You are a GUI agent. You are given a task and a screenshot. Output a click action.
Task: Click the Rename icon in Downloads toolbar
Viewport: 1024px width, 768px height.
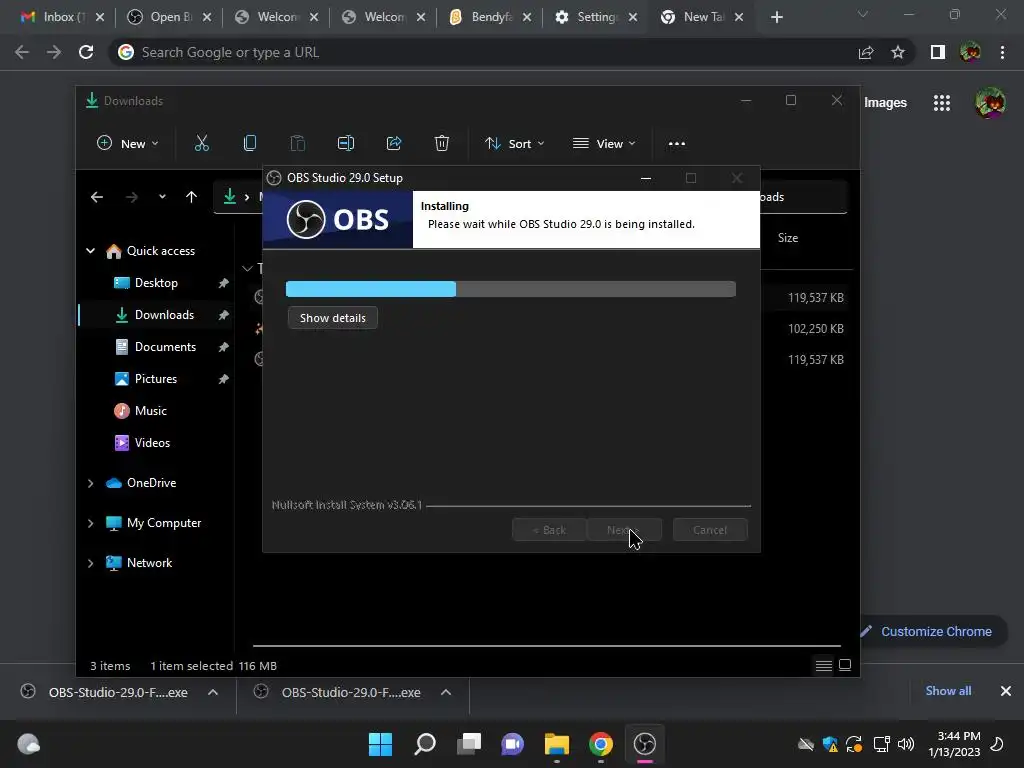(345, 144)
